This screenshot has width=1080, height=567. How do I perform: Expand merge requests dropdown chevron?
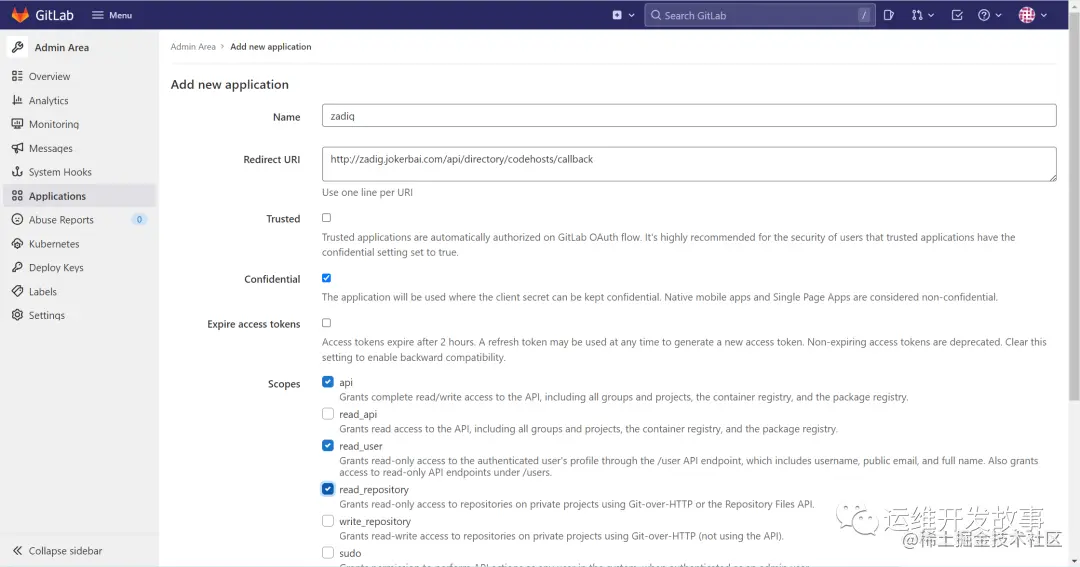[x=931, y=15]
